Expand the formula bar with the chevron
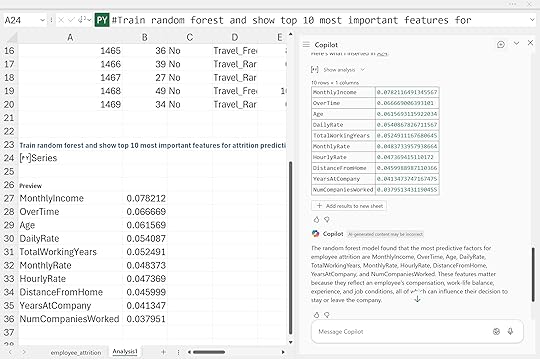540x360 pixels. pos(532,20)
